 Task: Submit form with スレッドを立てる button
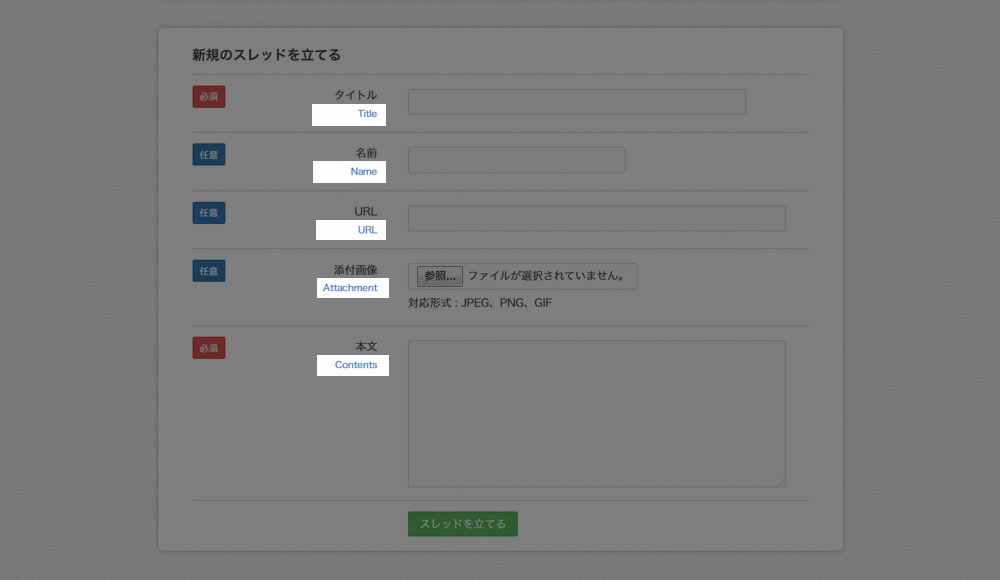click(x=463, y=524)
